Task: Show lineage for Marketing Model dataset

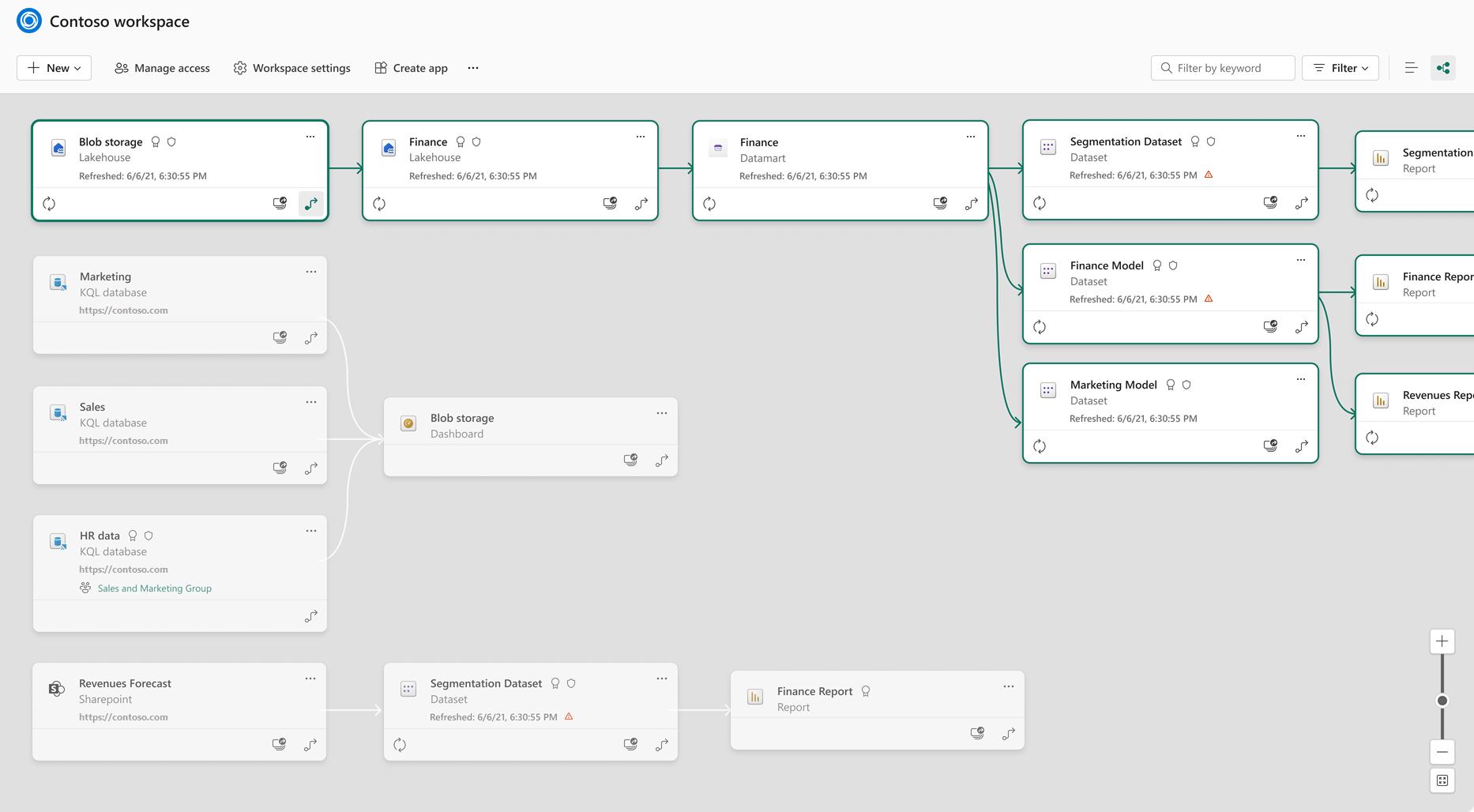Action: 1302,446
